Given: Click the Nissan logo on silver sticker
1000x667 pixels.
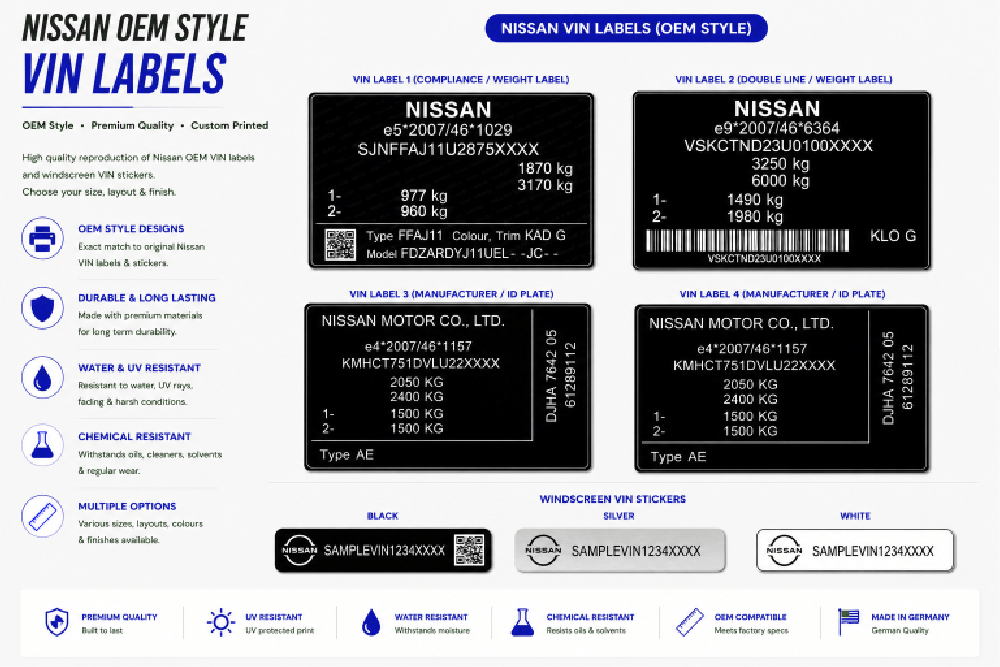Looking at the screenshot, I should click(543, 550).
